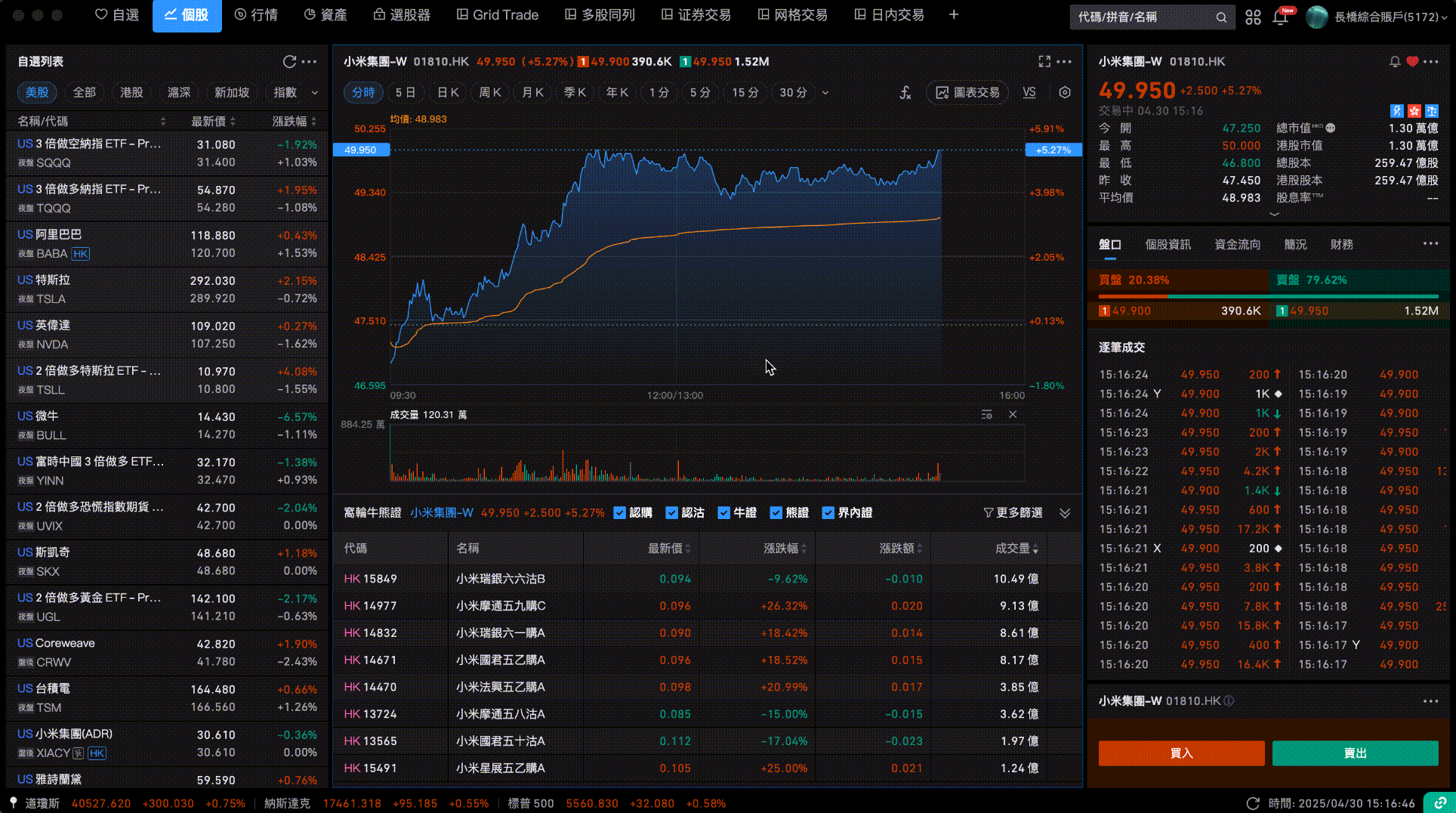Screen dimensions: 1456x813
Task: Uncheck the 牛證 checkbox
Action: pos(724,513)
